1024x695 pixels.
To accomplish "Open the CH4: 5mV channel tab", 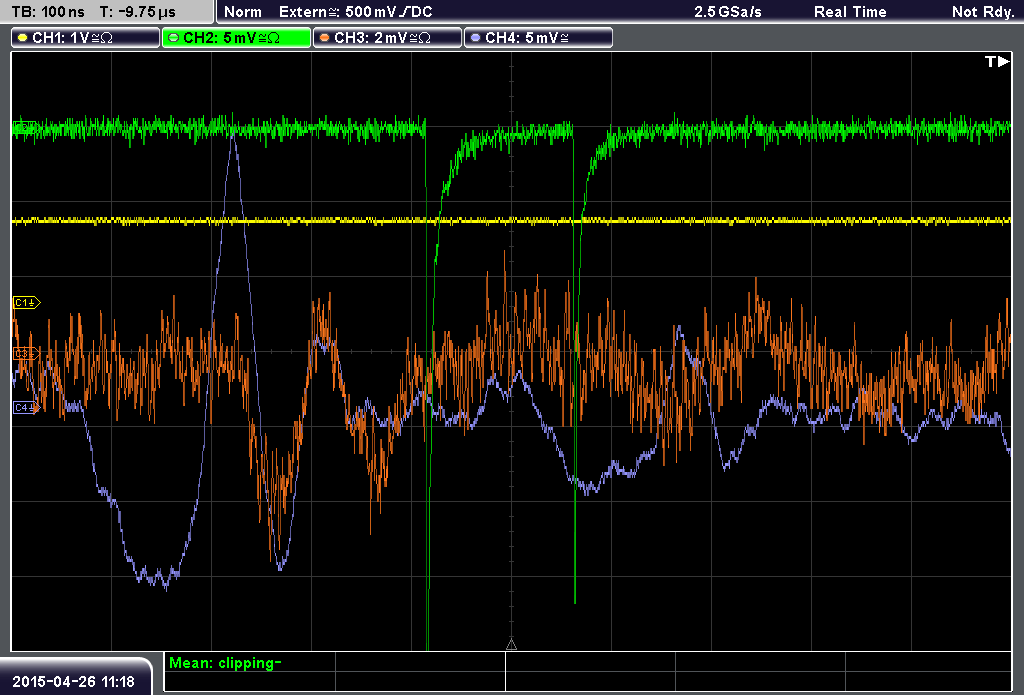I will [x=538, y=38].
